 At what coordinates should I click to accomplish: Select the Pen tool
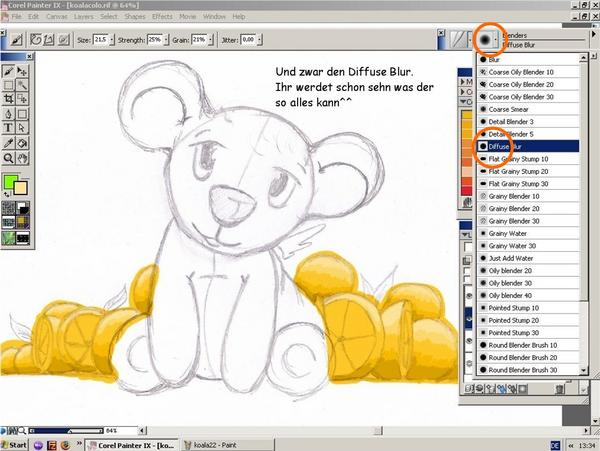pyautogui.click(x=8, y=114)
